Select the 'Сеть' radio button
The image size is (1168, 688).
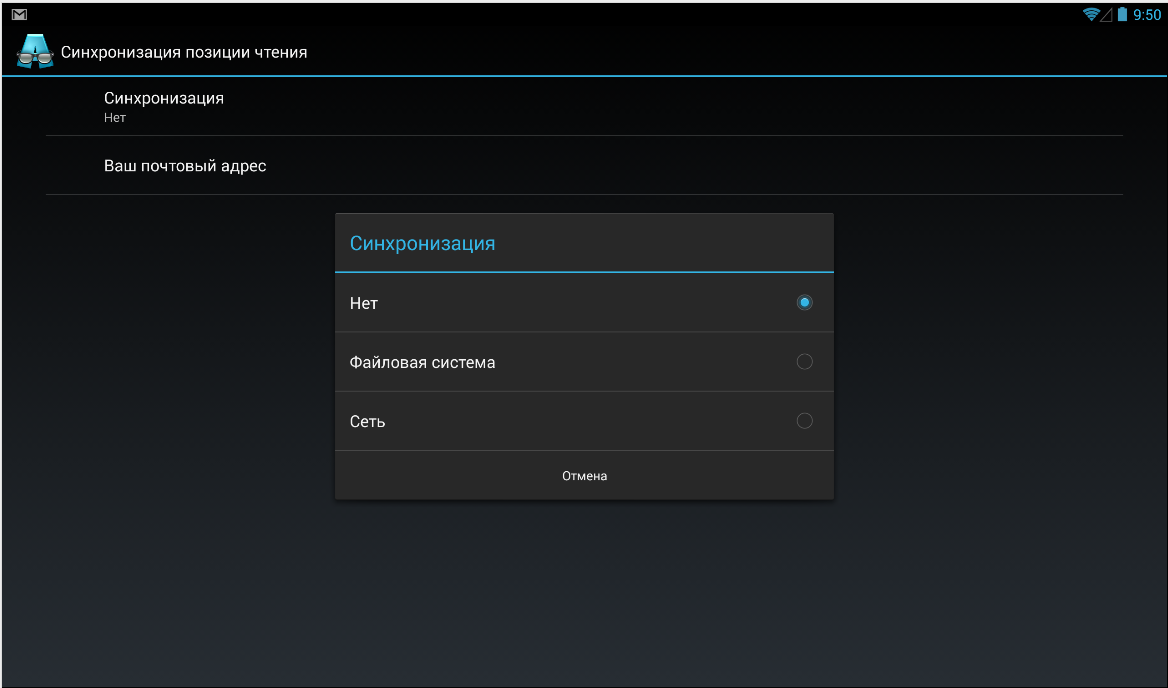pyautogui.click(x=804, y=421)
